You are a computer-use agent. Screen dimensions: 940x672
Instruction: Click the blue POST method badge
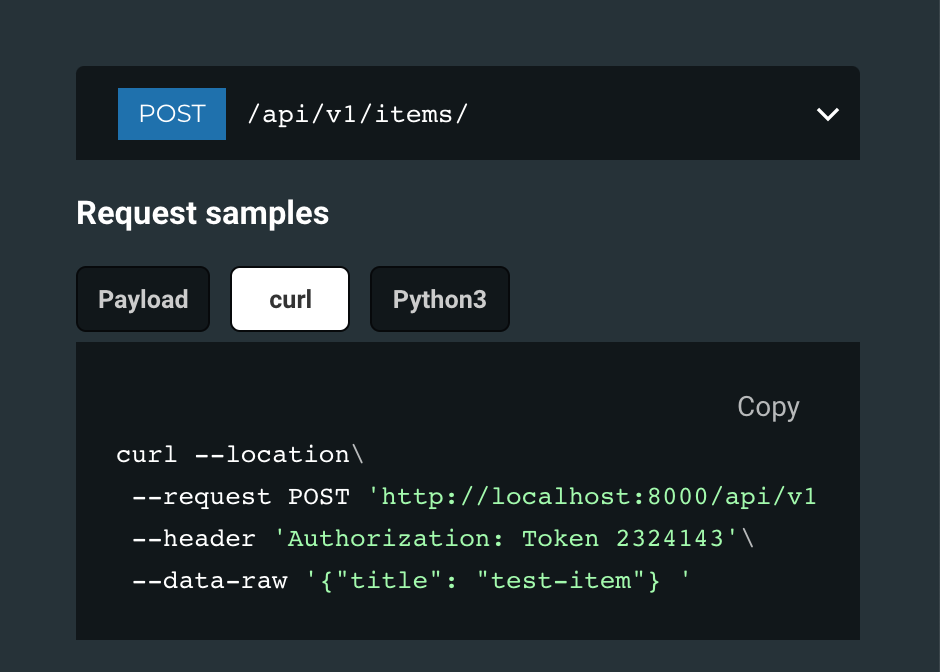pos(172,114)
